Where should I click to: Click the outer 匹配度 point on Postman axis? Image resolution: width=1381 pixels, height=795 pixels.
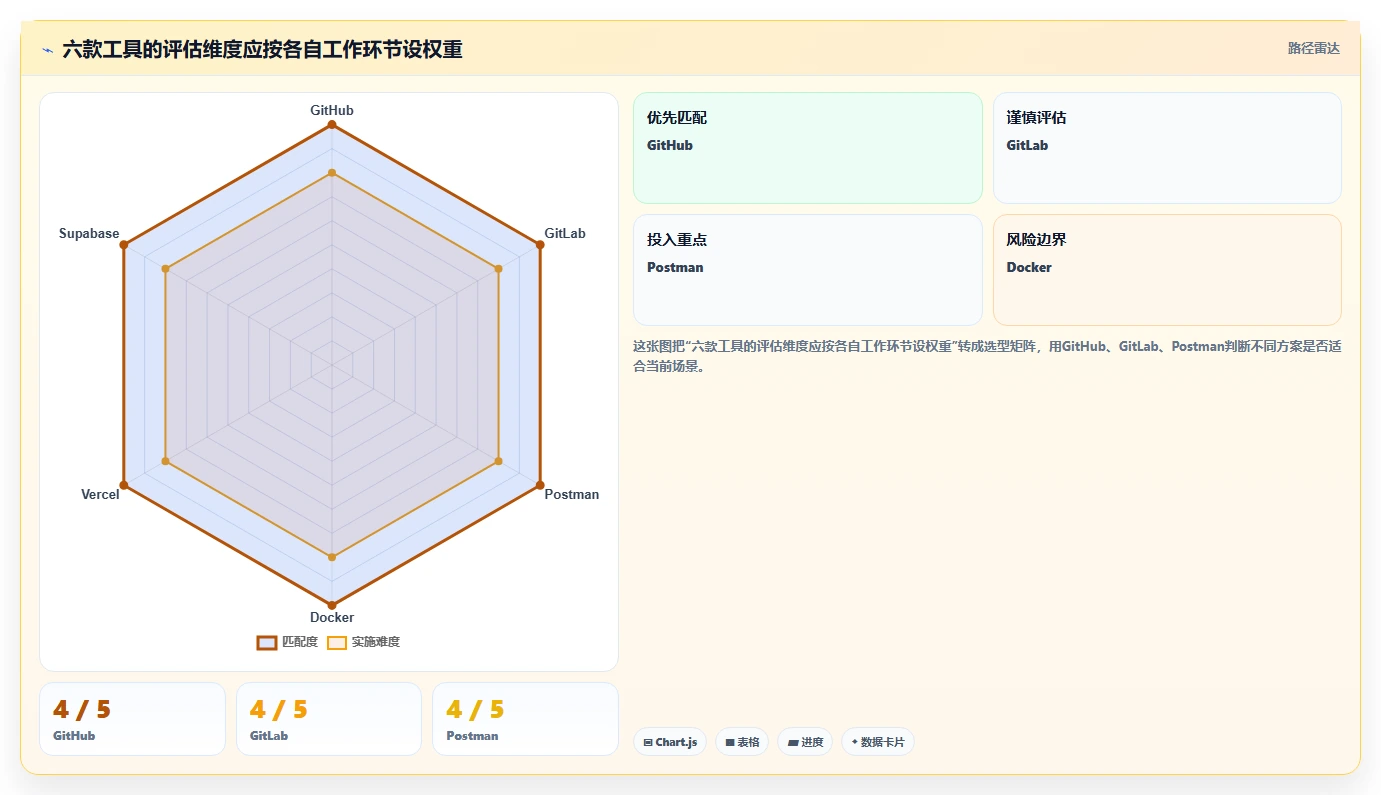pyautogui.click(x=540, y=485)
